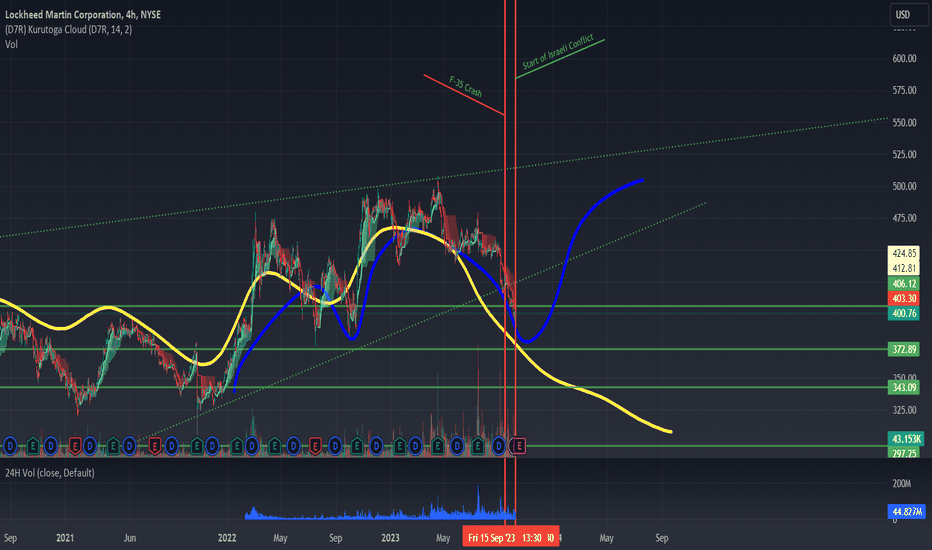Click the red earnings E marker from mid-2021

(x=155, y=445)
